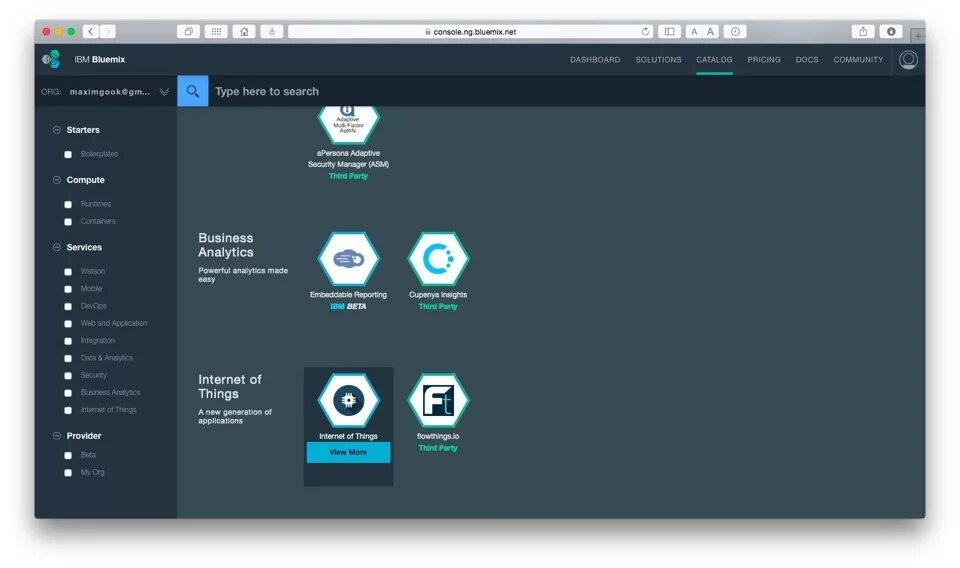Show Safari downloads icon
Screen dimensions: 960x568
click(x=891, y=31)
